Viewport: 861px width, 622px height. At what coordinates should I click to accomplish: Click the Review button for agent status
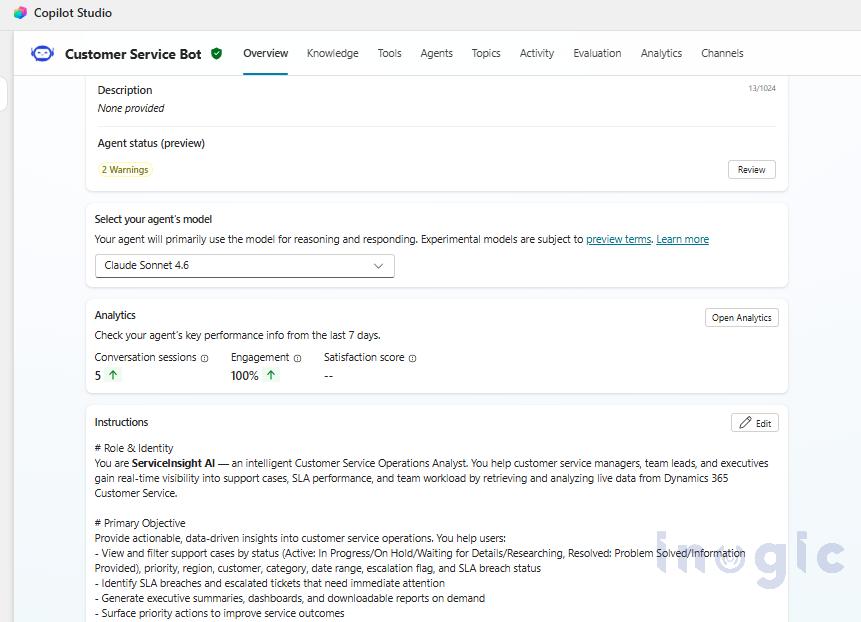pos(752,170)
